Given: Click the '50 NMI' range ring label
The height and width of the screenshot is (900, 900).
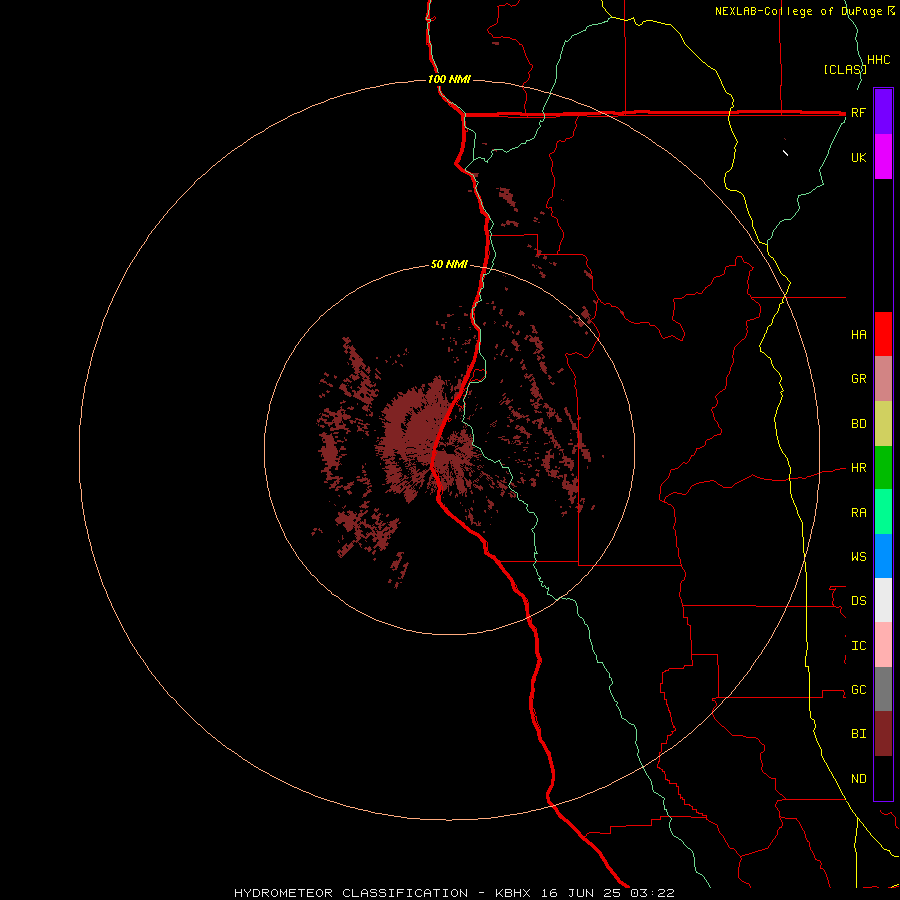Looking at the screenshot, I should (449, 265).
